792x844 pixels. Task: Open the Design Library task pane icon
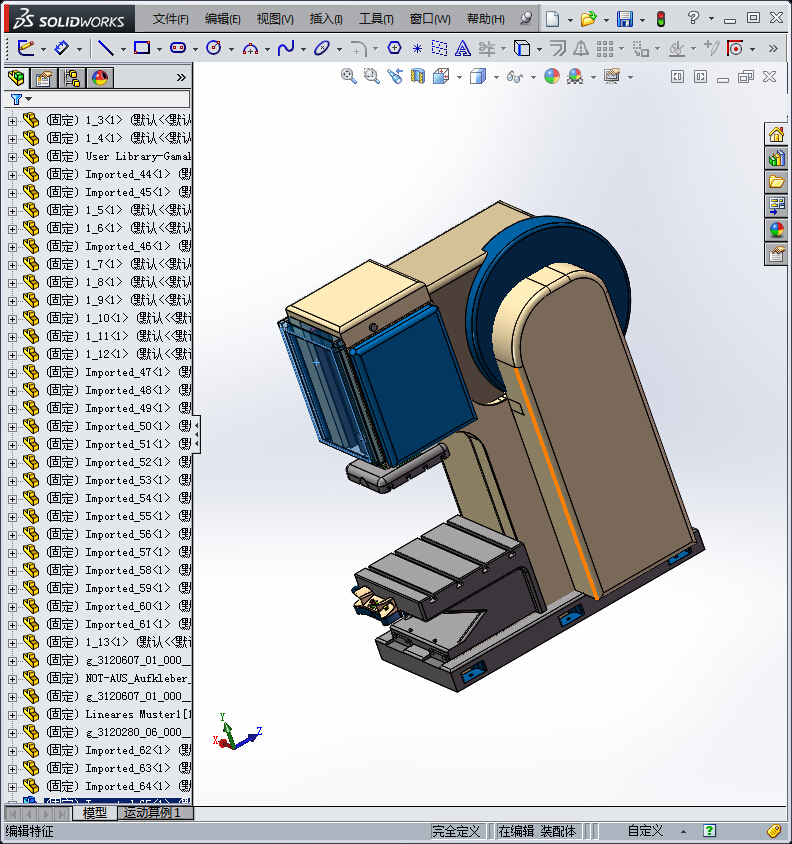776,158
